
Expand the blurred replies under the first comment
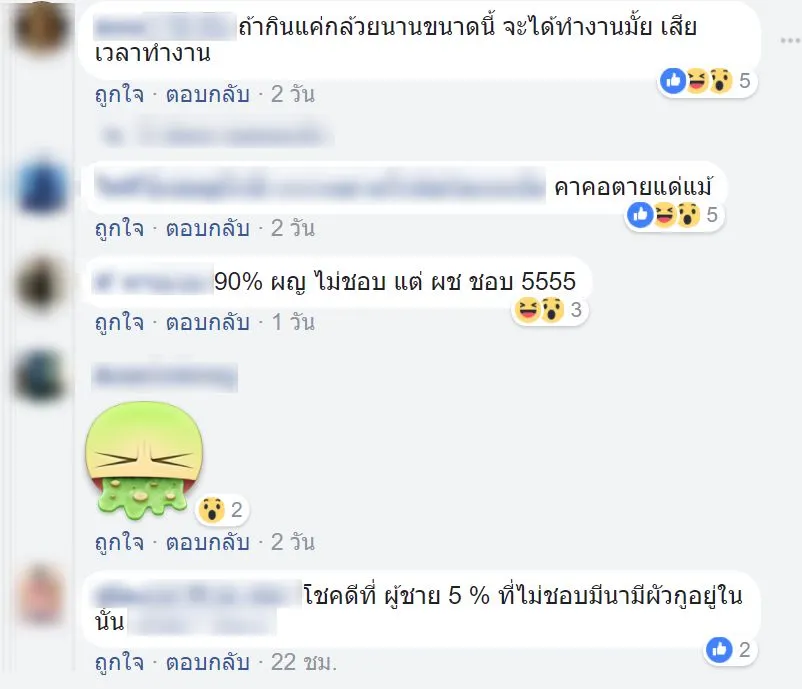[217, 135]
